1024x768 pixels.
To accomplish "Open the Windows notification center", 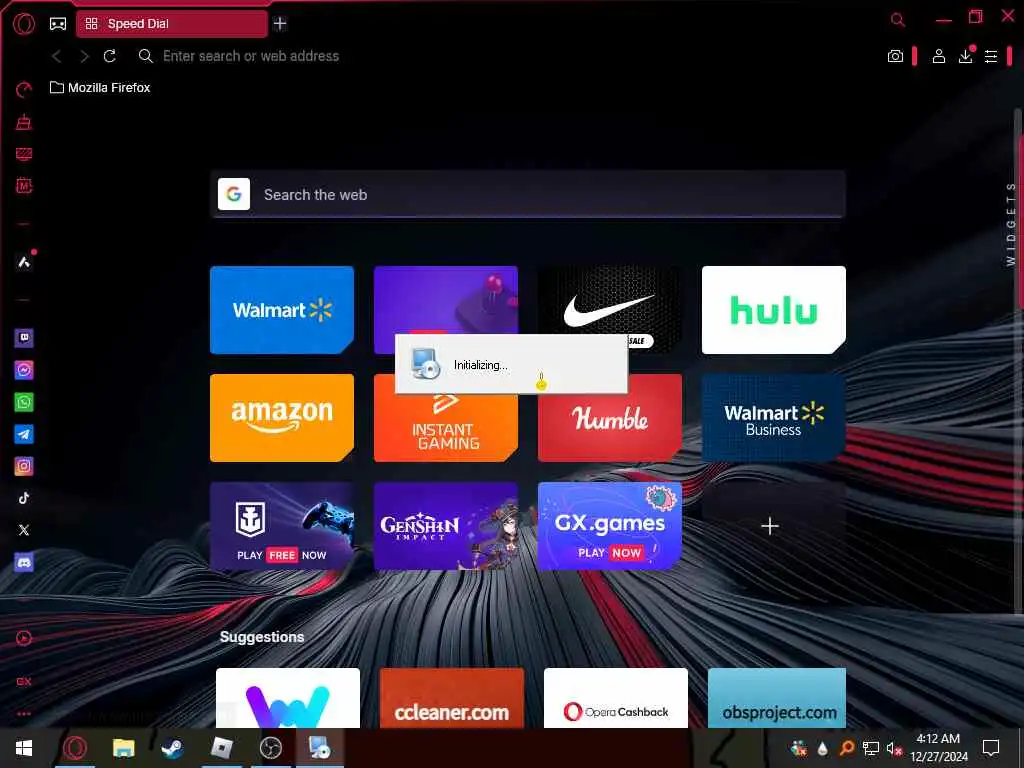I will (x=991, y=748).
